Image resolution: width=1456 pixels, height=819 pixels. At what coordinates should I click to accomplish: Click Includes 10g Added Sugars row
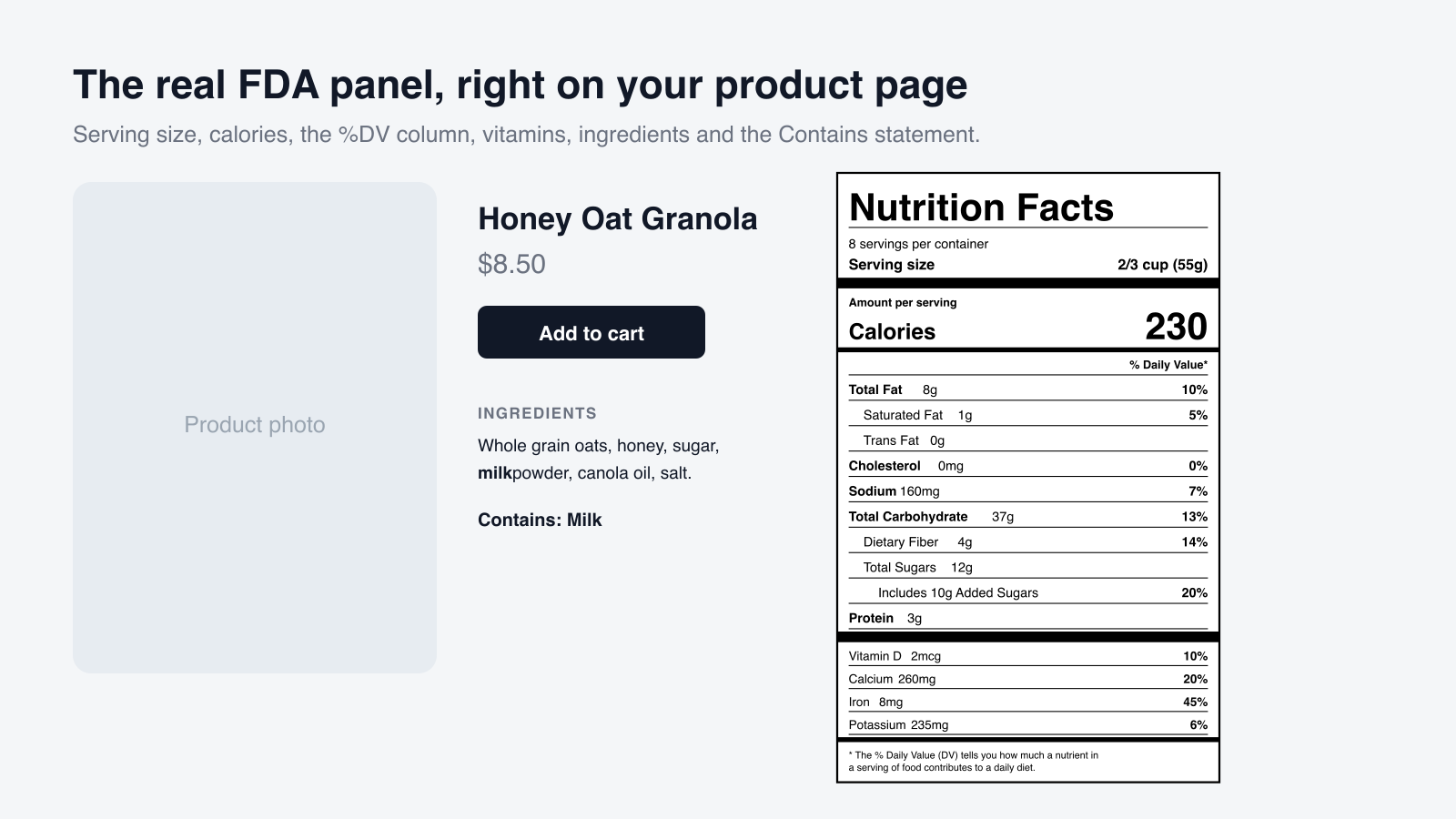click(x=1028, y=593)
